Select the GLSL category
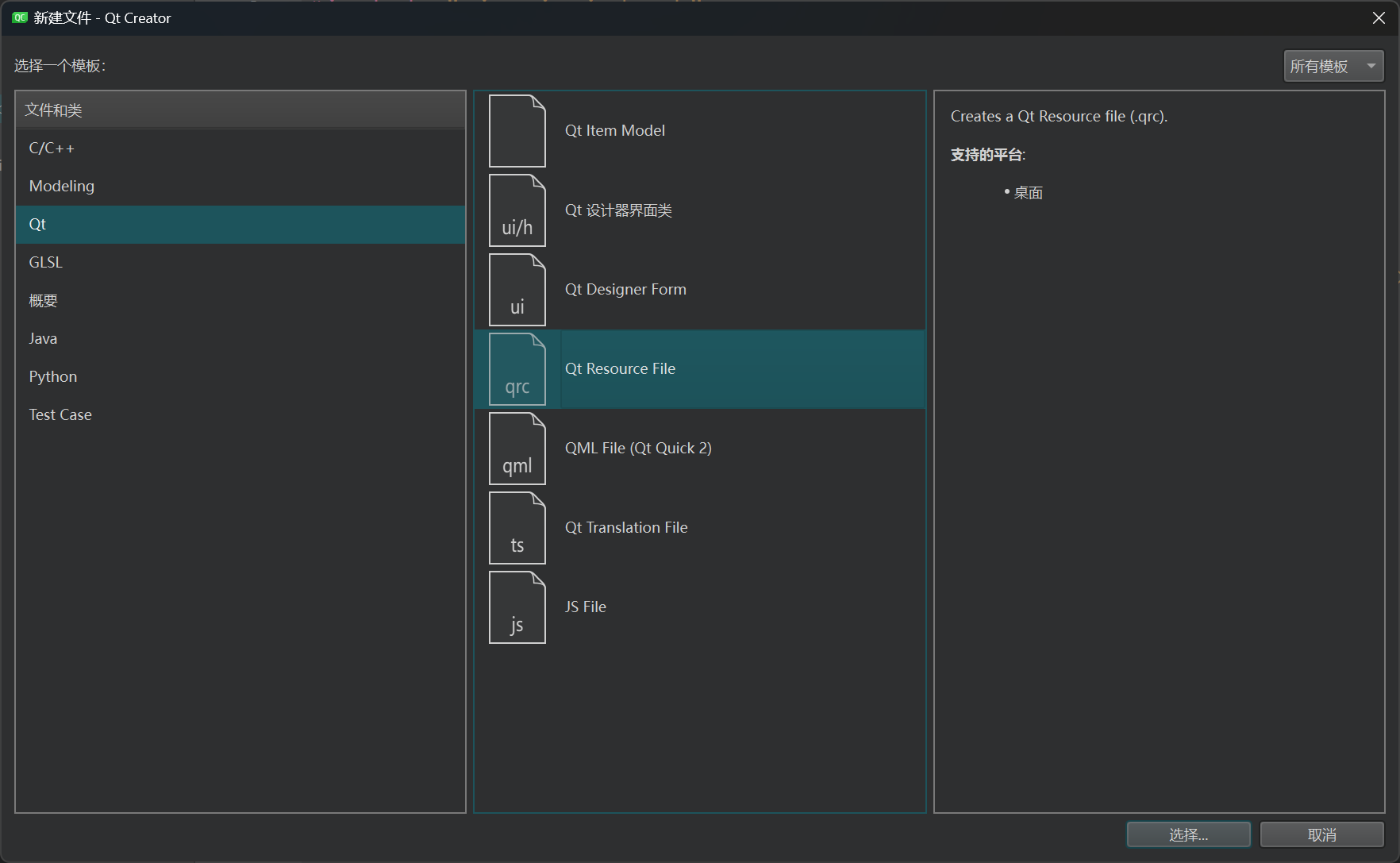 240,263
